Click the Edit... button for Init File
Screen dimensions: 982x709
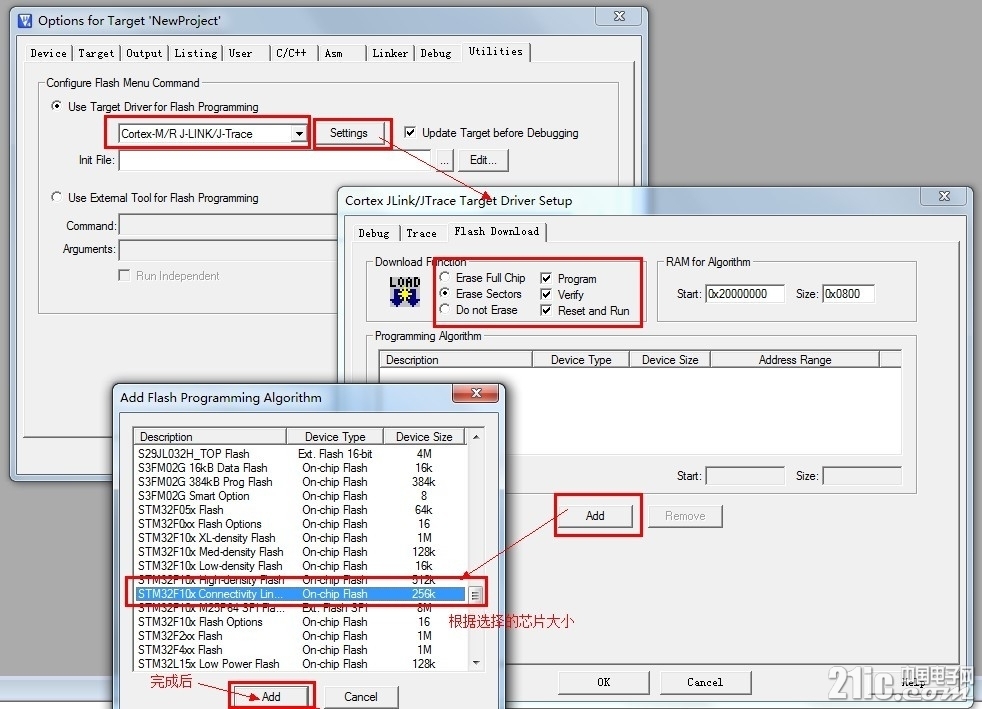[x=483, y=160]
